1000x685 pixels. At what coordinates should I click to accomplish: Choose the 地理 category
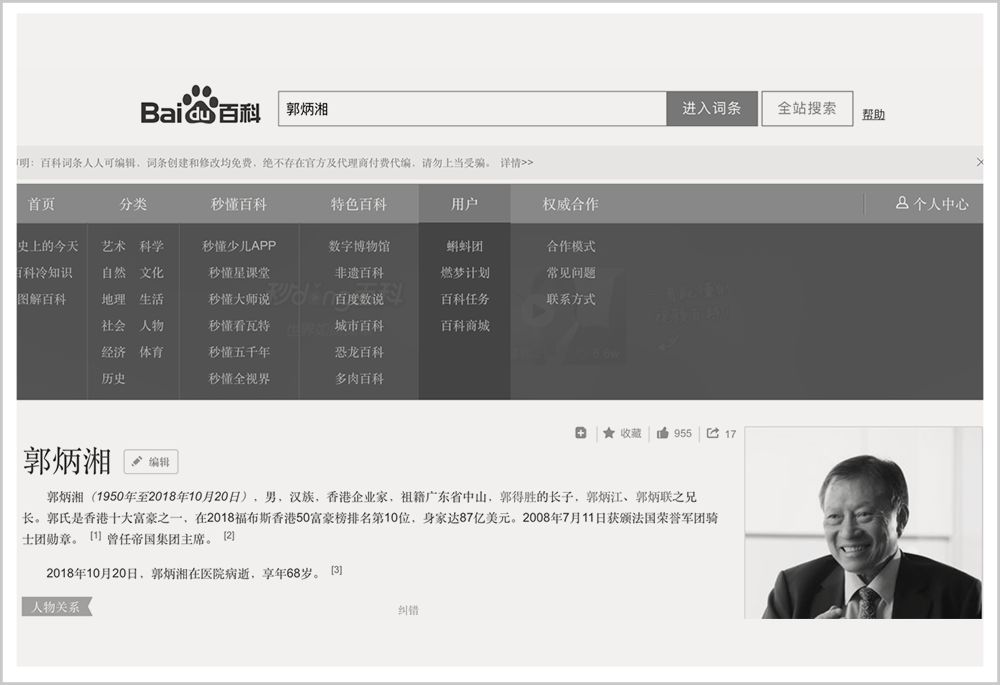(114, 299)
